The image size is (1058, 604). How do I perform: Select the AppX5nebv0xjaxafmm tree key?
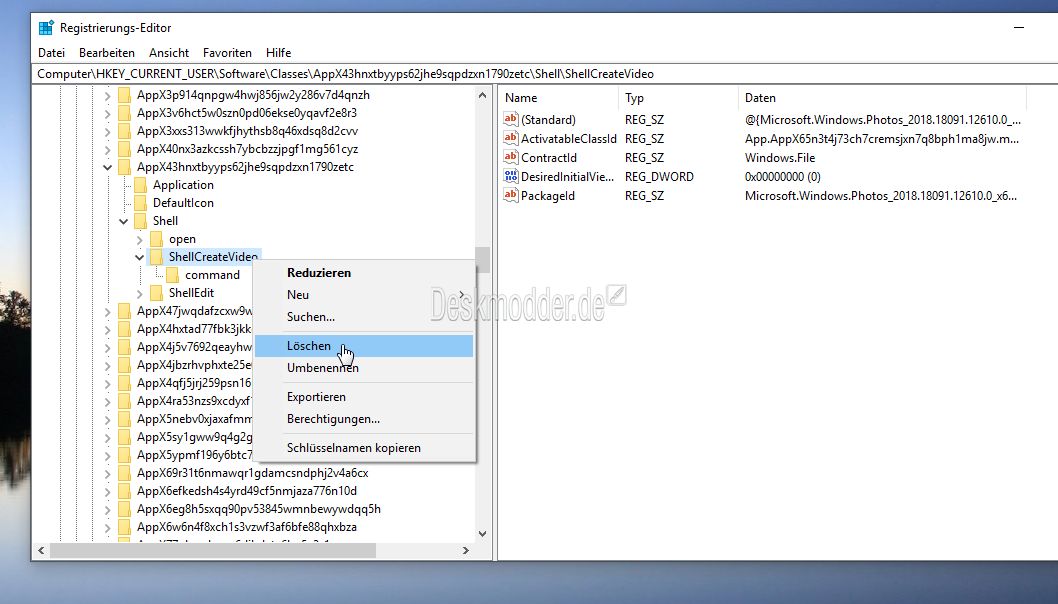[194, 419]
